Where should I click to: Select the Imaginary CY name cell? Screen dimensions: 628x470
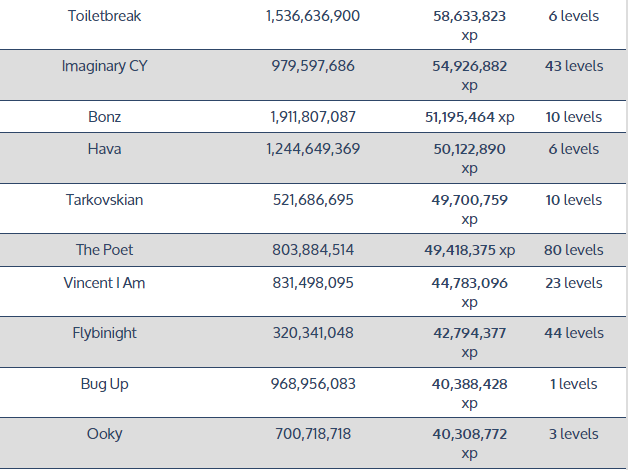pyautogui.click(x=105, y=66)
